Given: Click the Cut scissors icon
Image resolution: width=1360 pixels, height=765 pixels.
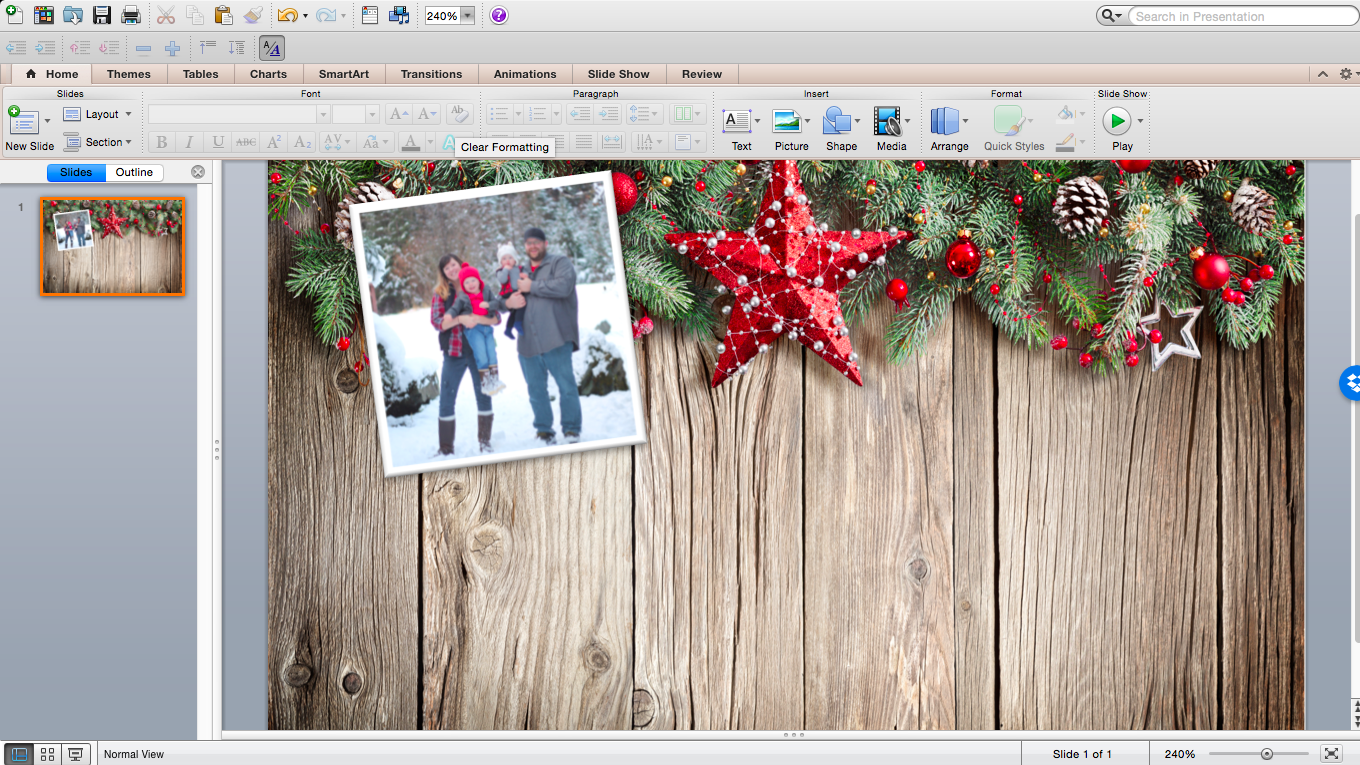Looking at the screenshot, I should (166, 15).
